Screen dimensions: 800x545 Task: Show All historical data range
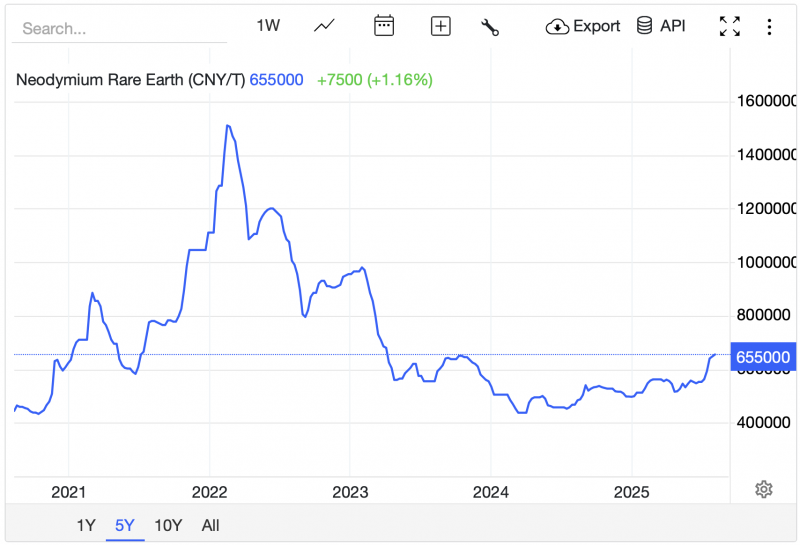210,525
